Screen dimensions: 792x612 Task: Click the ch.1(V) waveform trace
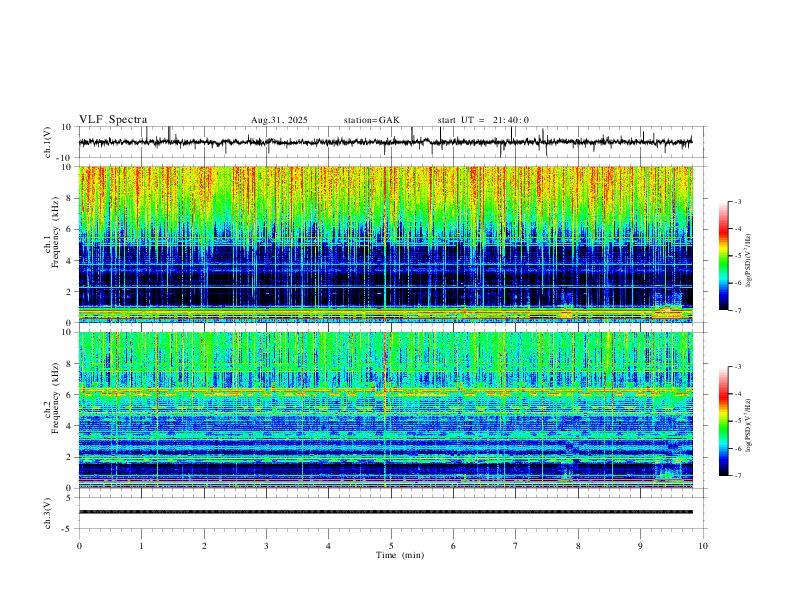[x=385, y=142]
